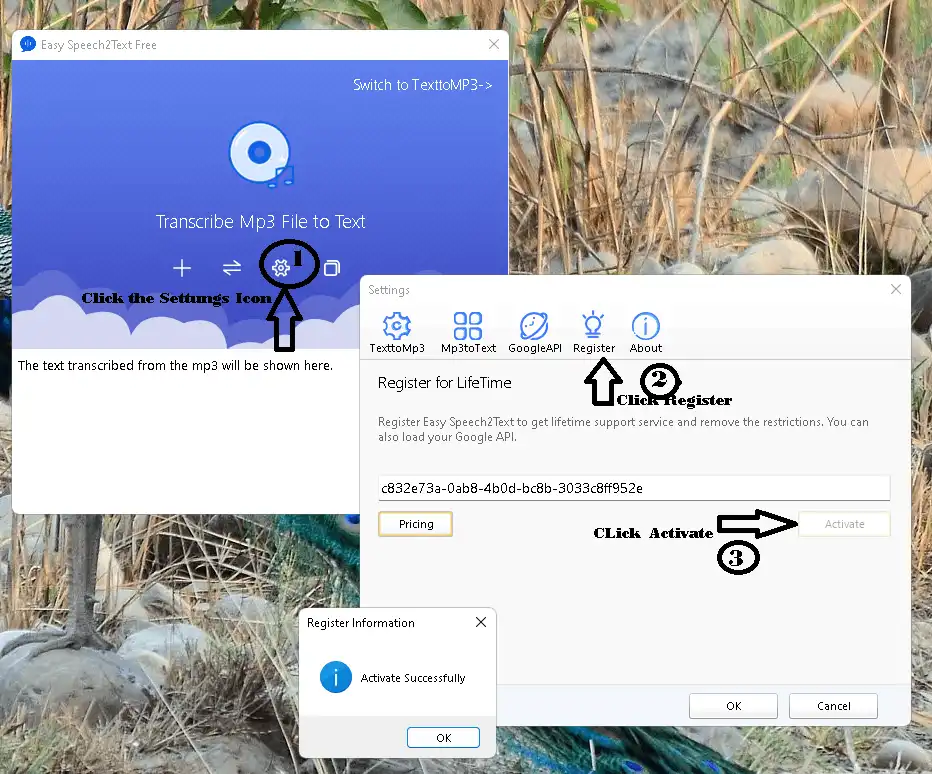This screenshot has width=932, height=774.
Task: Open the TexttoMp3 settings tab
Action: [397, 333]
